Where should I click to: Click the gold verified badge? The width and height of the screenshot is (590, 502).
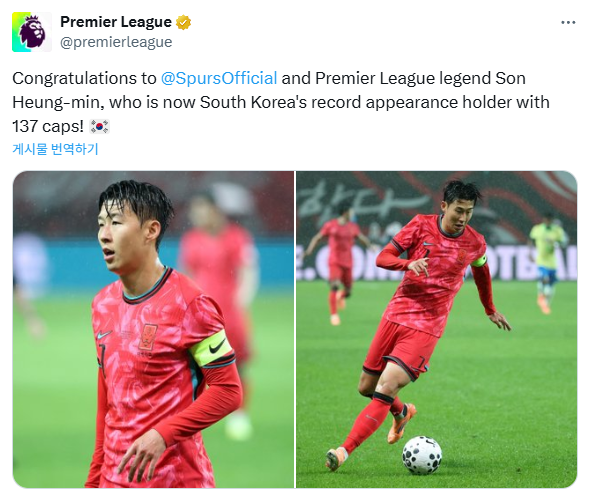(183, 23)
